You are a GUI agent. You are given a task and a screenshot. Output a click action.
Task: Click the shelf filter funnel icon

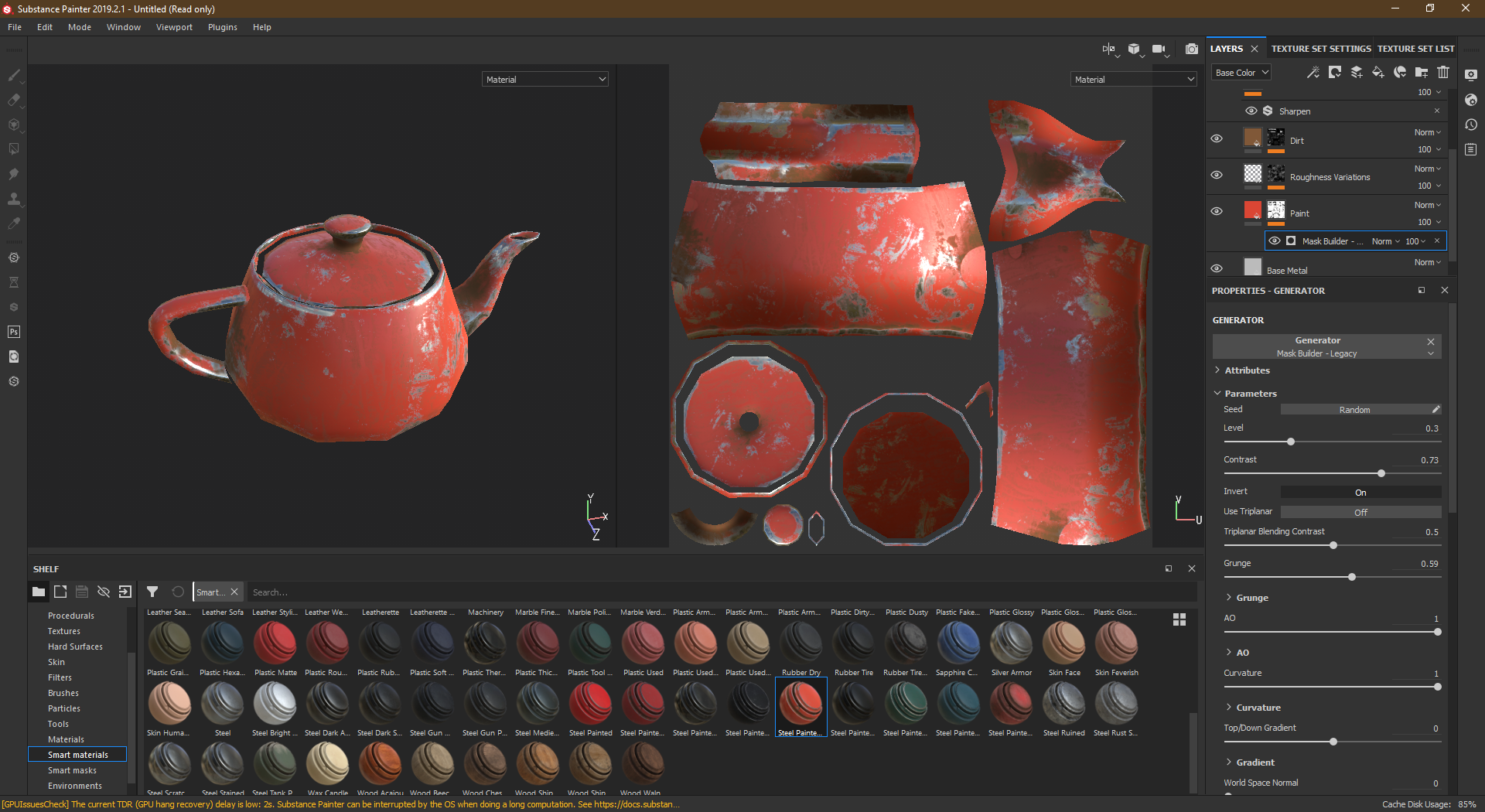coord(152,592)
